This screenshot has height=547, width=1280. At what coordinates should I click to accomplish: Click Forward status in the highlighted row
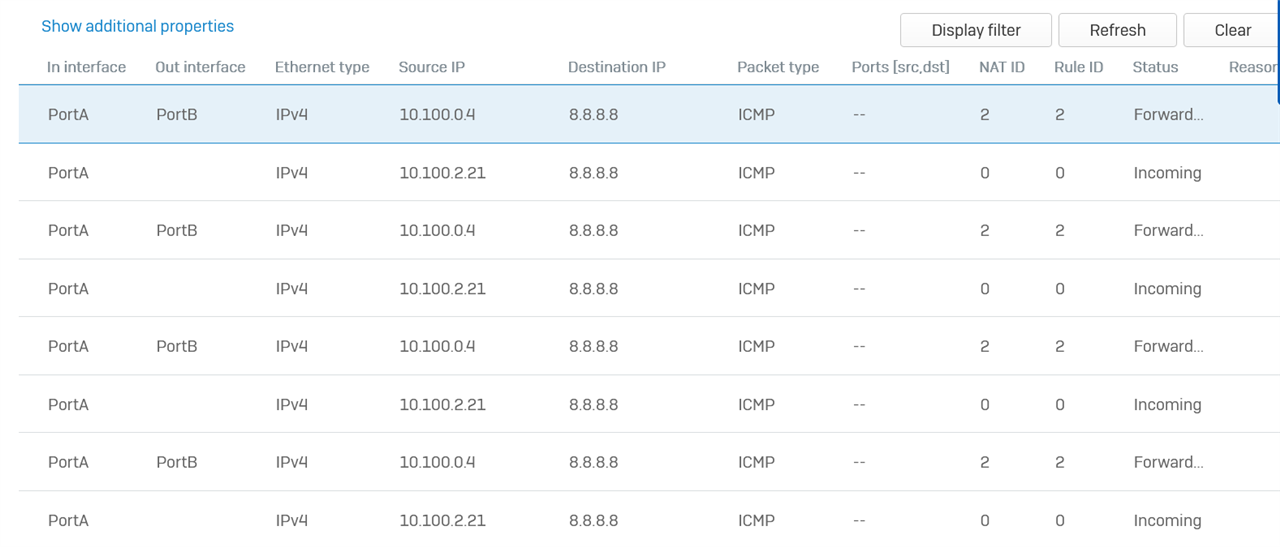[x=1167, y=114]
